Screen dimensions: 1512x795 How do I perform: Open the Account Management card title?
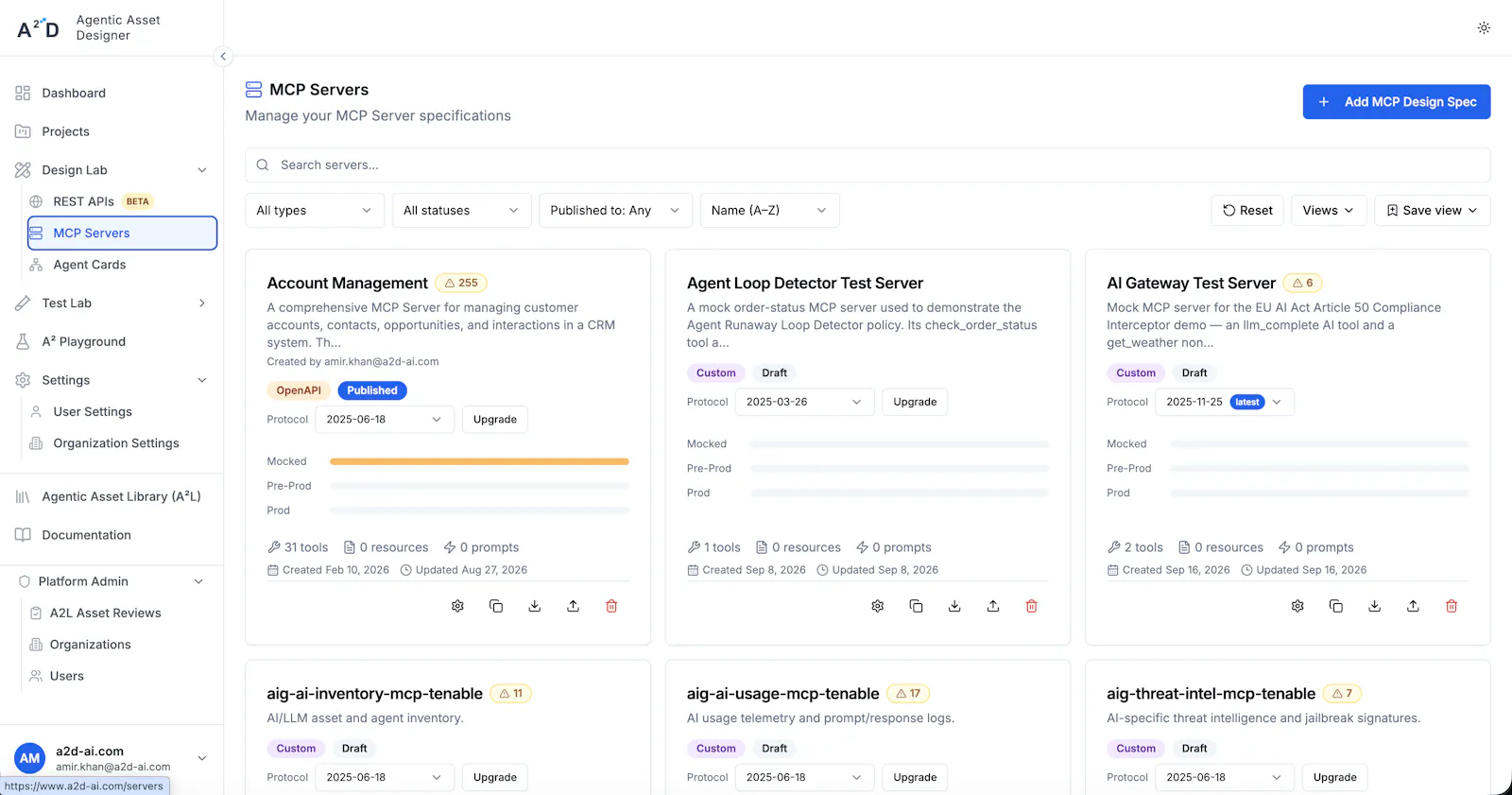pos(347,283)
